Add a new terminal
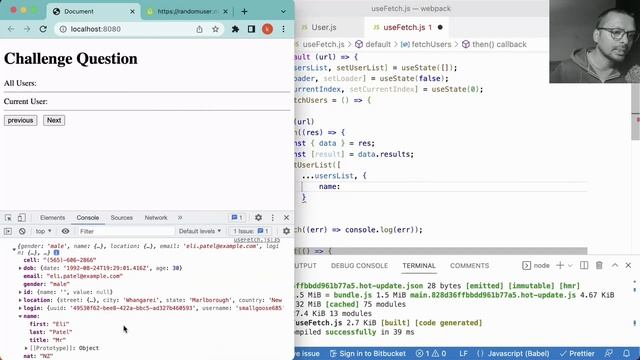 point(560,265)
